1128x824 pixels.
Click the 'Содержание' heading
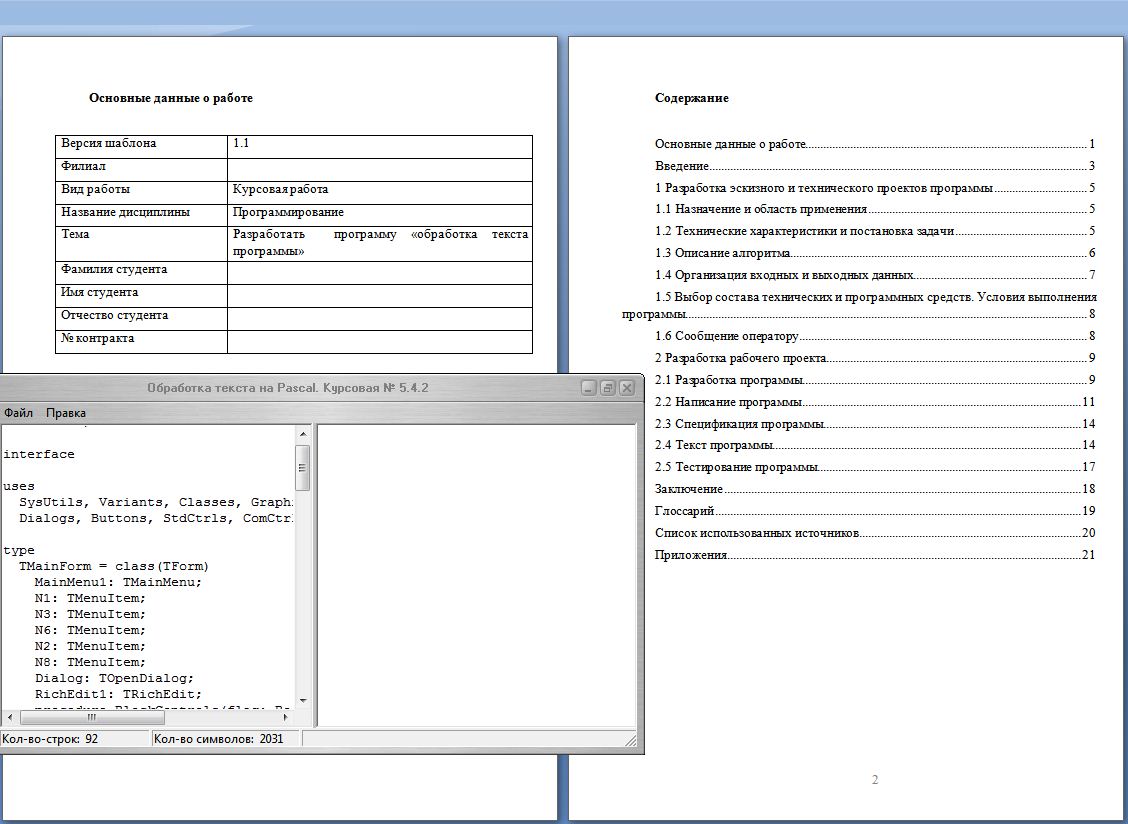(x=691, y=98)
